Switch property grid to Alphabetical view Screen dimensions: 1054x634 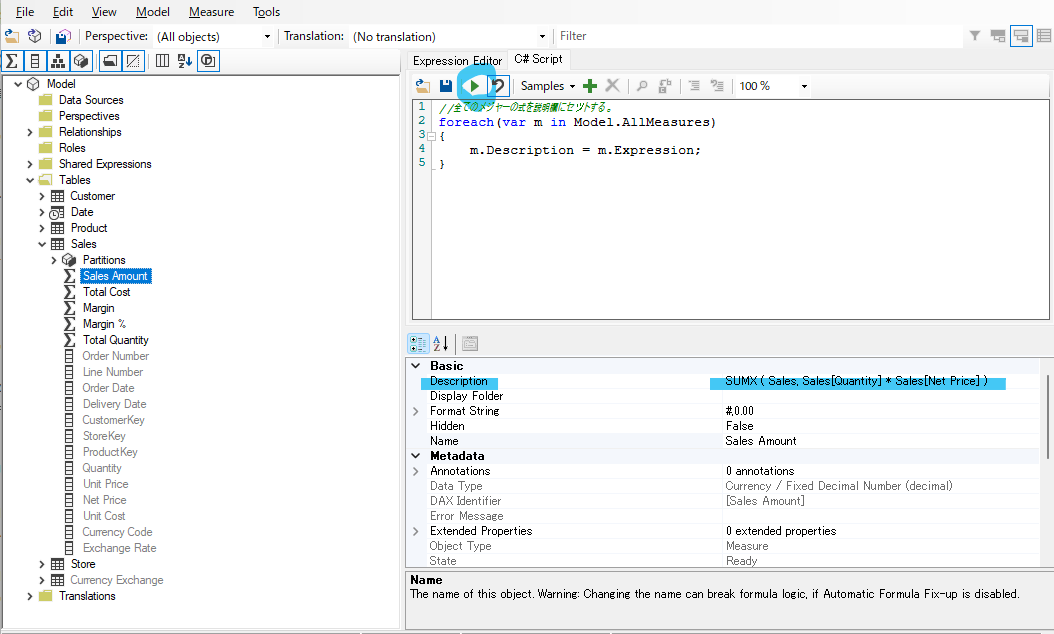coord(441,344)
